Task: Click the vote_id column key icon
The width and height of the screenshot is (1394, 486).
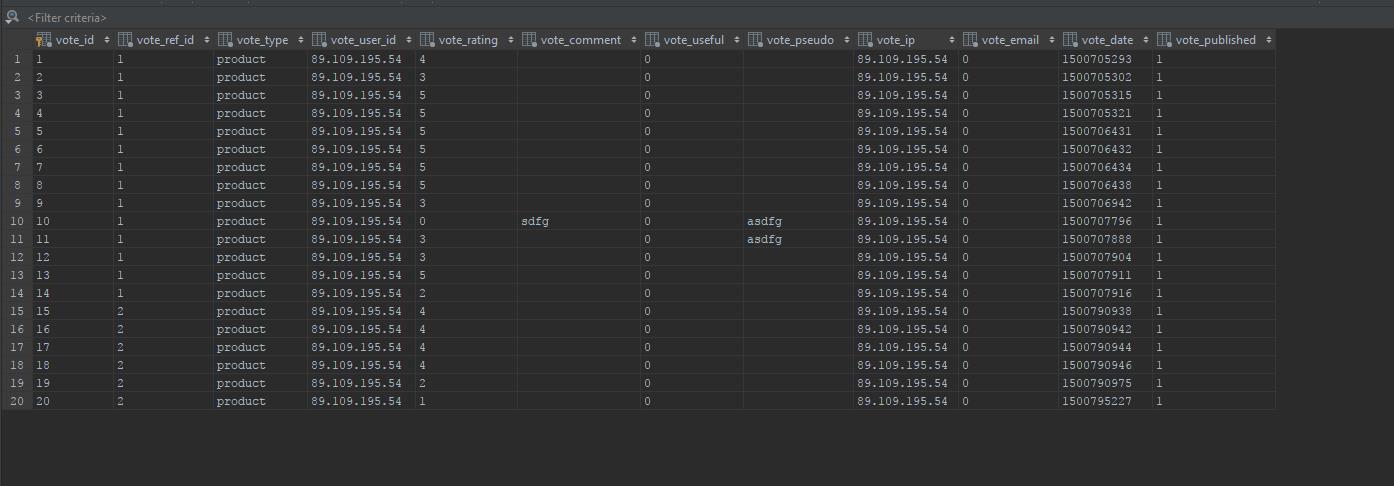Action: pos(43,40)
